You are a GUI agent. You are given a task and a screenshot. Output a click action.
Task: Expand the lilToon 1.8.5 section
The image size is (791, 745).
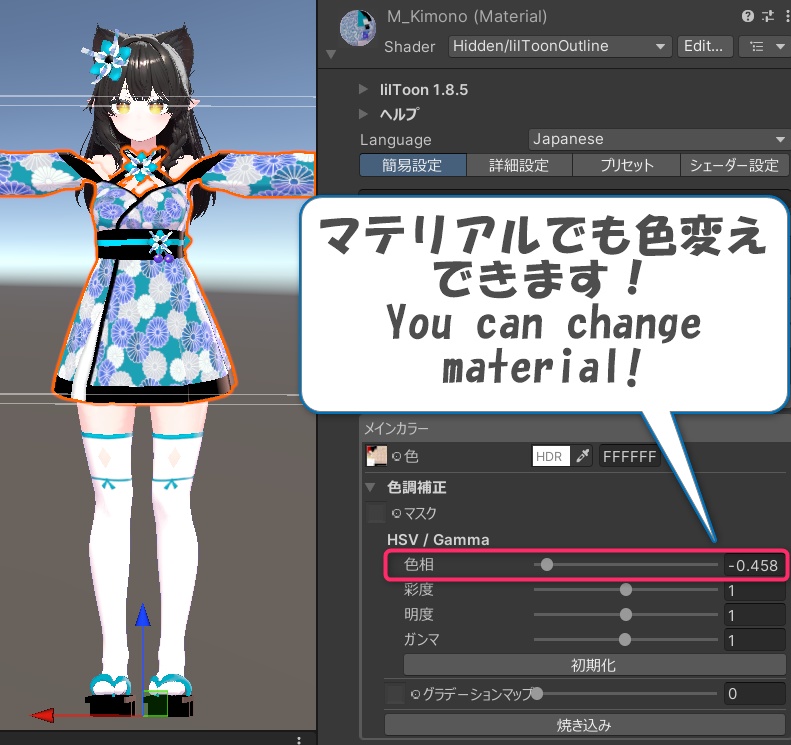[x=363, y=90]
